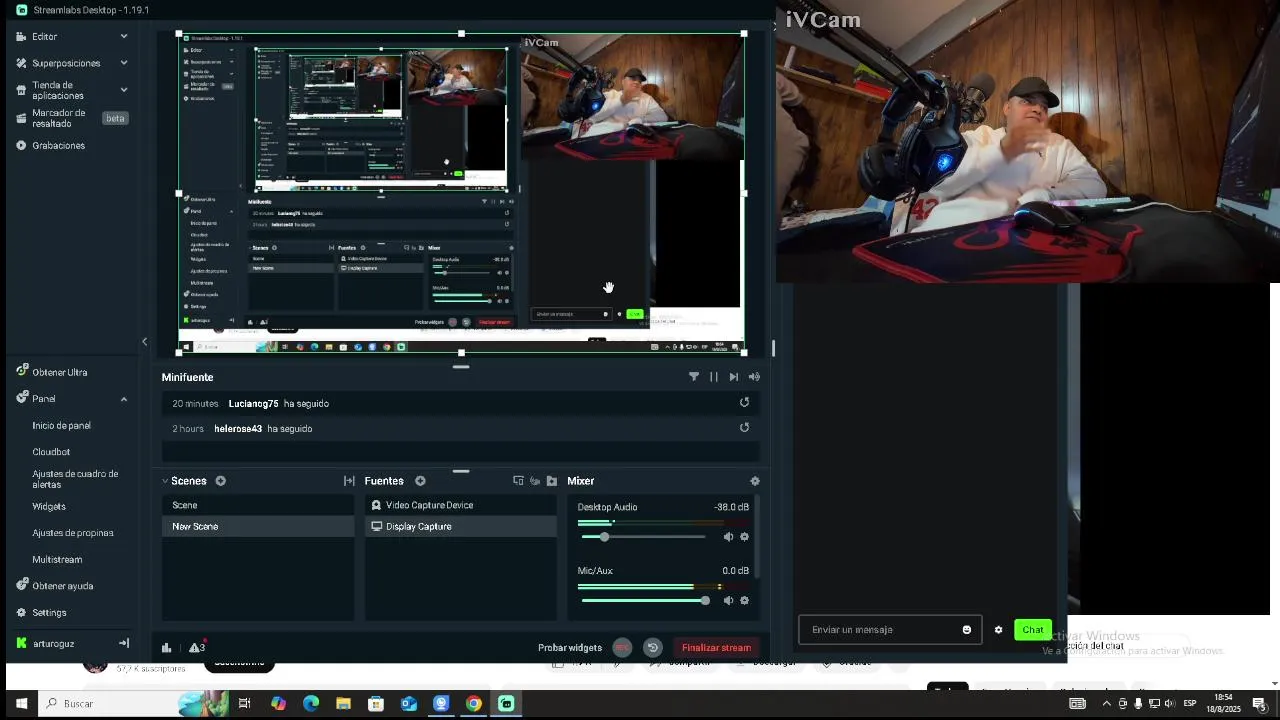Screen dimensions: 1280x720
Task: Collapse the Panel section chevron
Action: click(x=124, y=399)
